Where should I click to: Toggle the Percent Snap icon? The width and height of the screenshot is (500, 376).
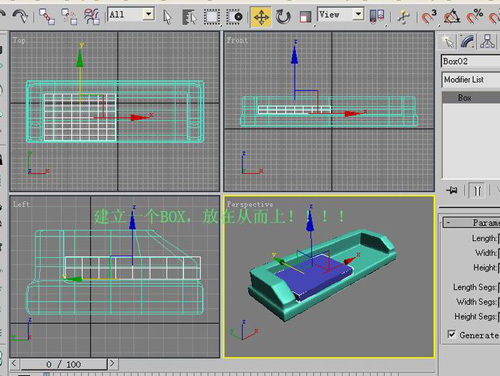[475, 17]
